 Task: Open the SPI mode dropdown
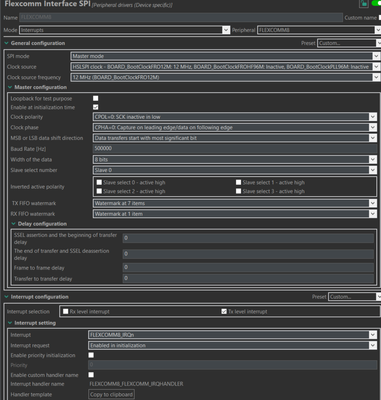[225, 56]
